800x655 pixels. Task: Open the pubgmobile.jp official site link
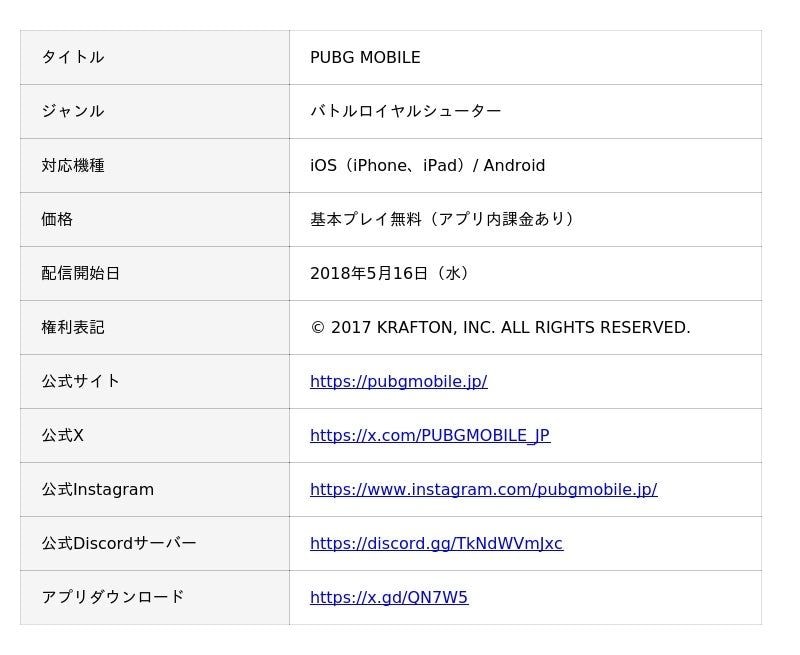click(398, 382)
